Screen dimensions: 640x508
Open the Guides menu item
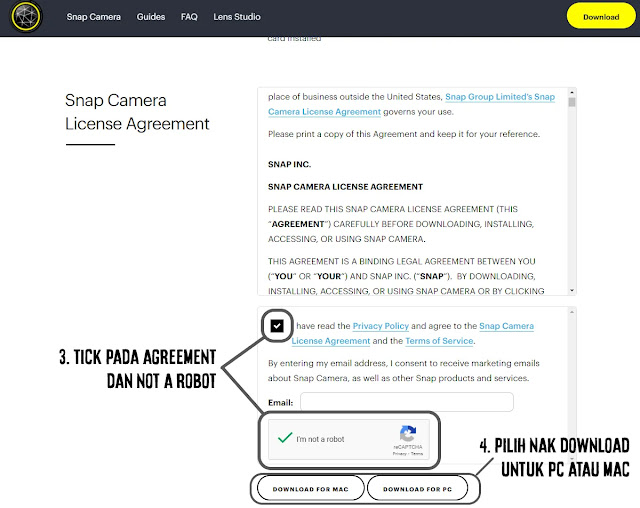[x=151, y=17]
